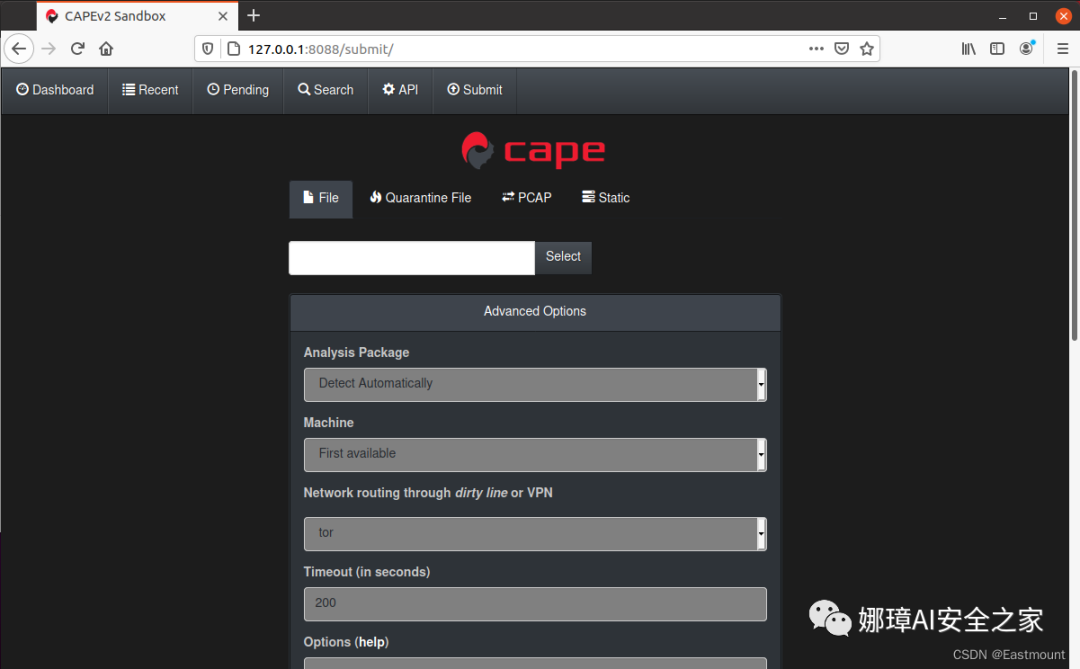Go to the Submit page
Viewport: 1080px width, 669px height.
475,90
